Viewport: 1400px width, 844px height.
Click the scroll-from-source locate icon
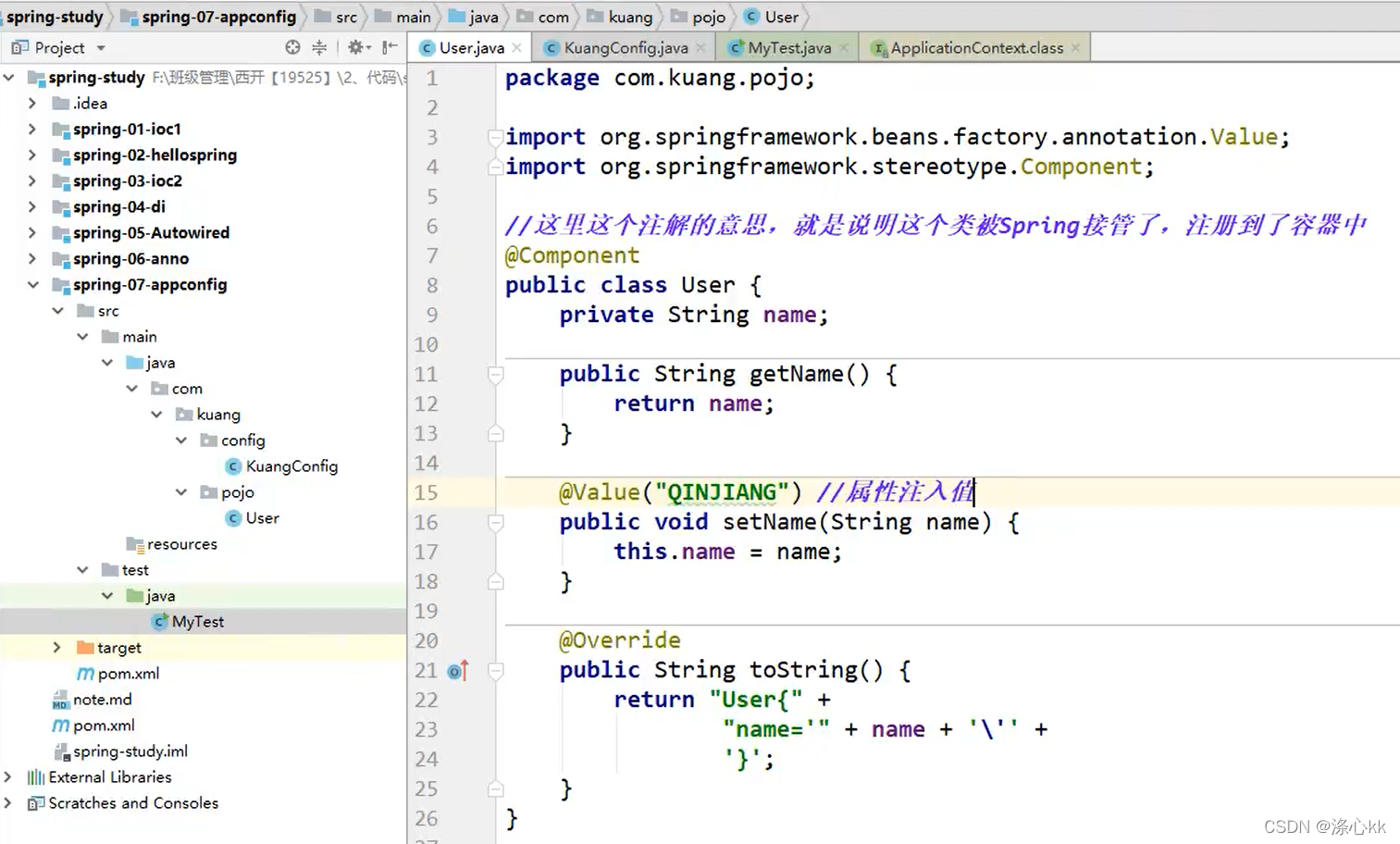292,47
